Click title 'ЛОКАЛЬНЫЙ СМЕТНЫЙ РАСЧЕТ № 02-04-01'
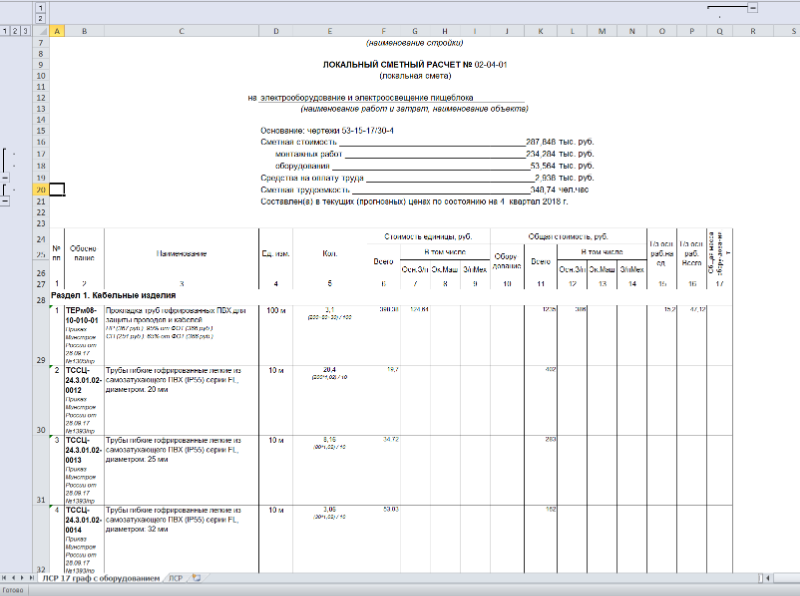The image size is (800, 596). [x=415, y=65]
